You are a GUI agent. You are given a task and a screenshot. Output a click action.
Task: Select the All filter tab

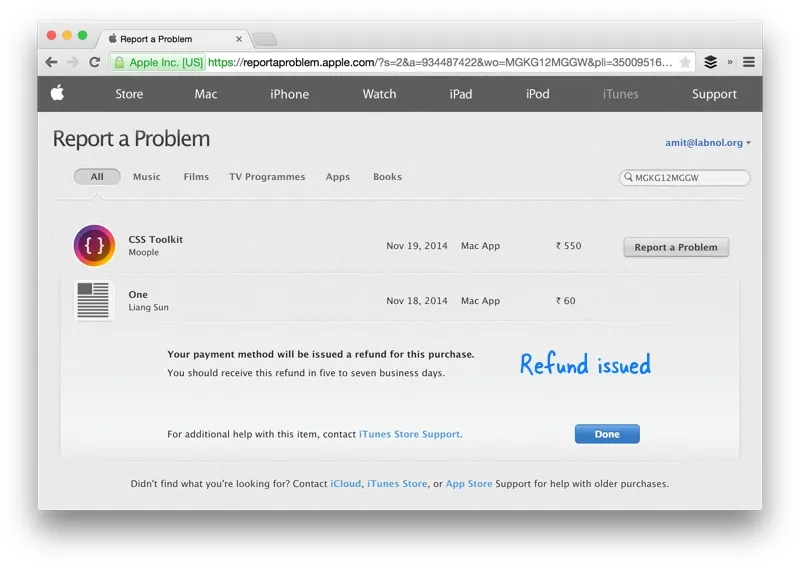pos(97,177)
